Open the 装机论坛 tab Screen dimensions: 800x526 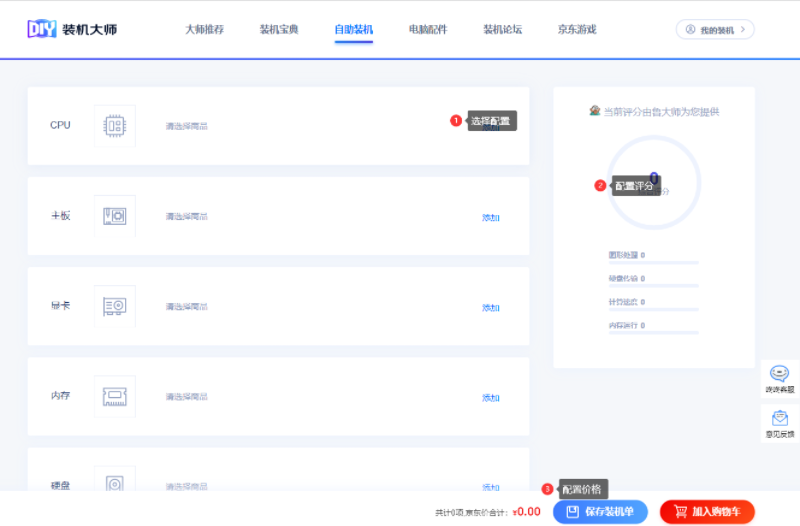point(502,30)
